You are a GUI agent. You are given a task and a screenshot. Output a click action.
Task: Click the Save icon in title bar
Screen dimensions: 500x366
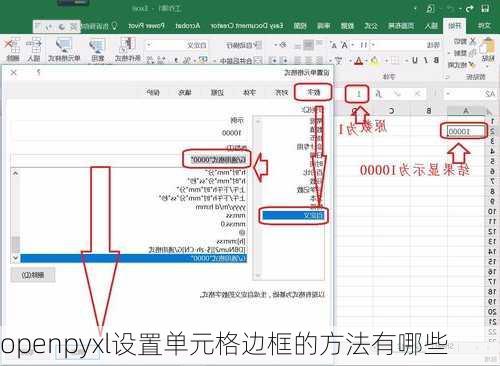[x=486, y=8]
